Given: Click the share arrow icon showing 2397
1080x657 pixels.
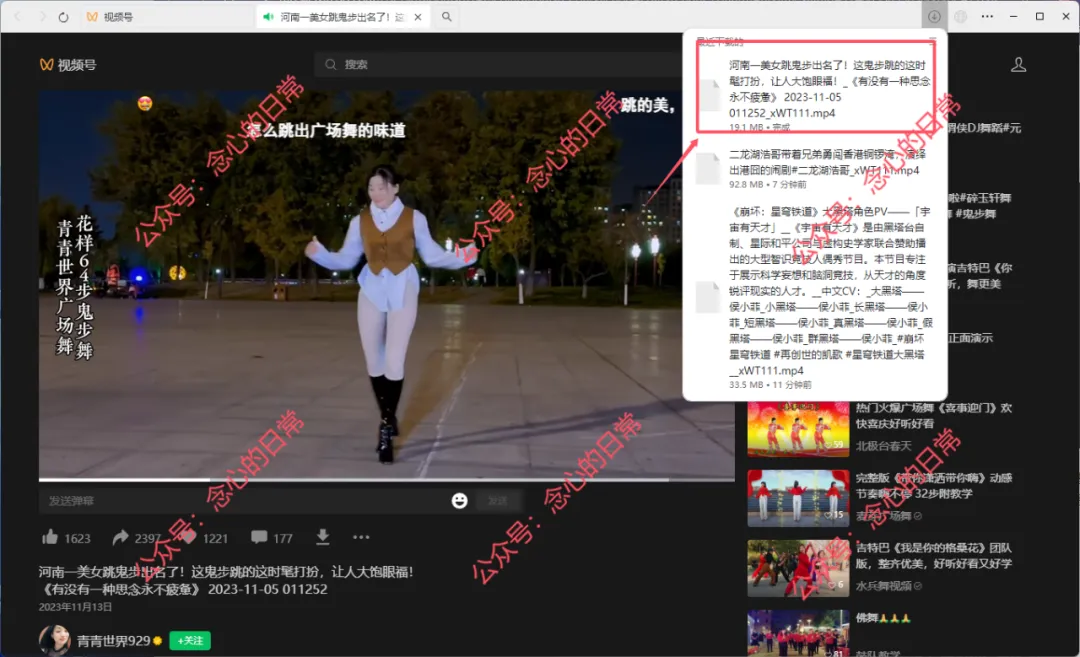Looking at the screenshot, I should click(121, 537).
